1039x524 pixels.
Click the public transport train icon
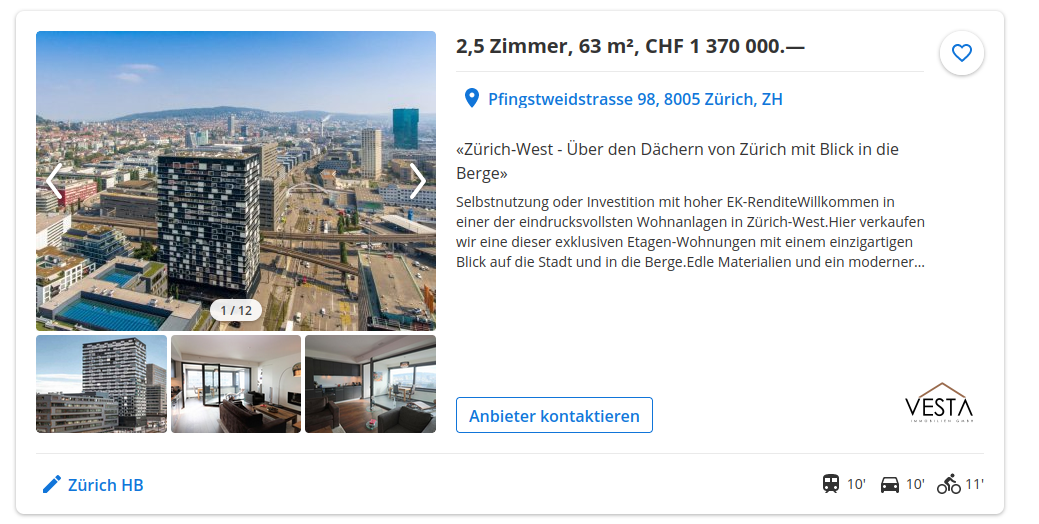point(830,484)
